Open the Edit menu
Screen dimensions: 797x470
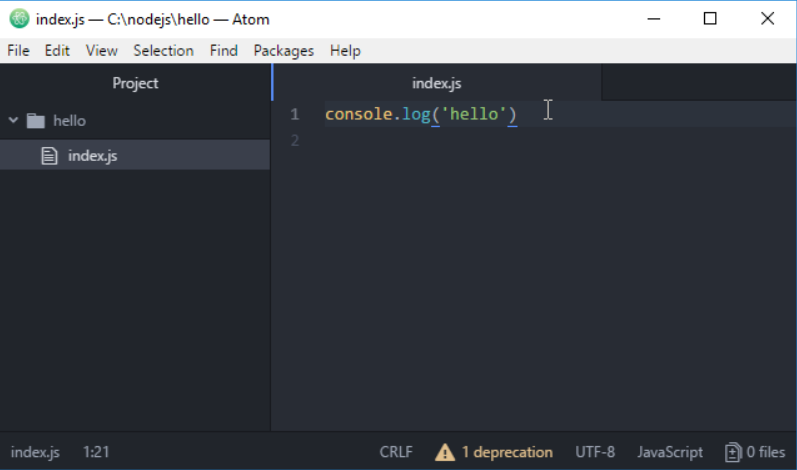57,50
